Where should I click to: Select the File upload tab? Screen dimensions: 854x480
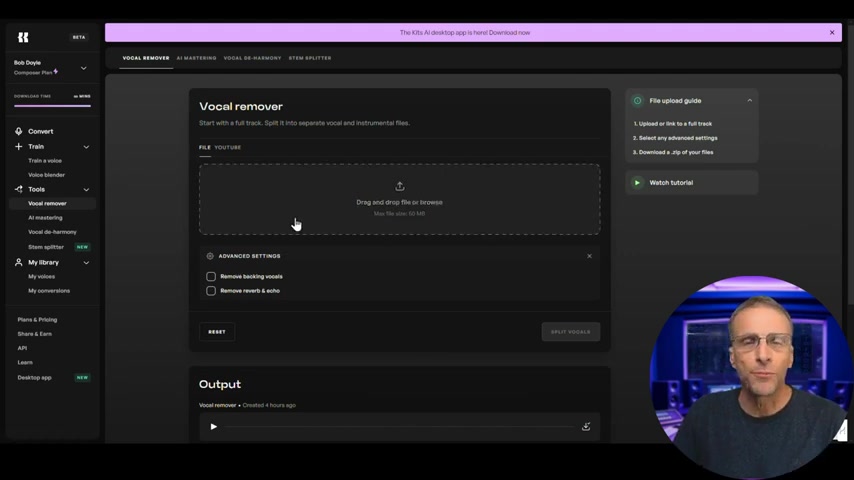click(x=205, y=148)
